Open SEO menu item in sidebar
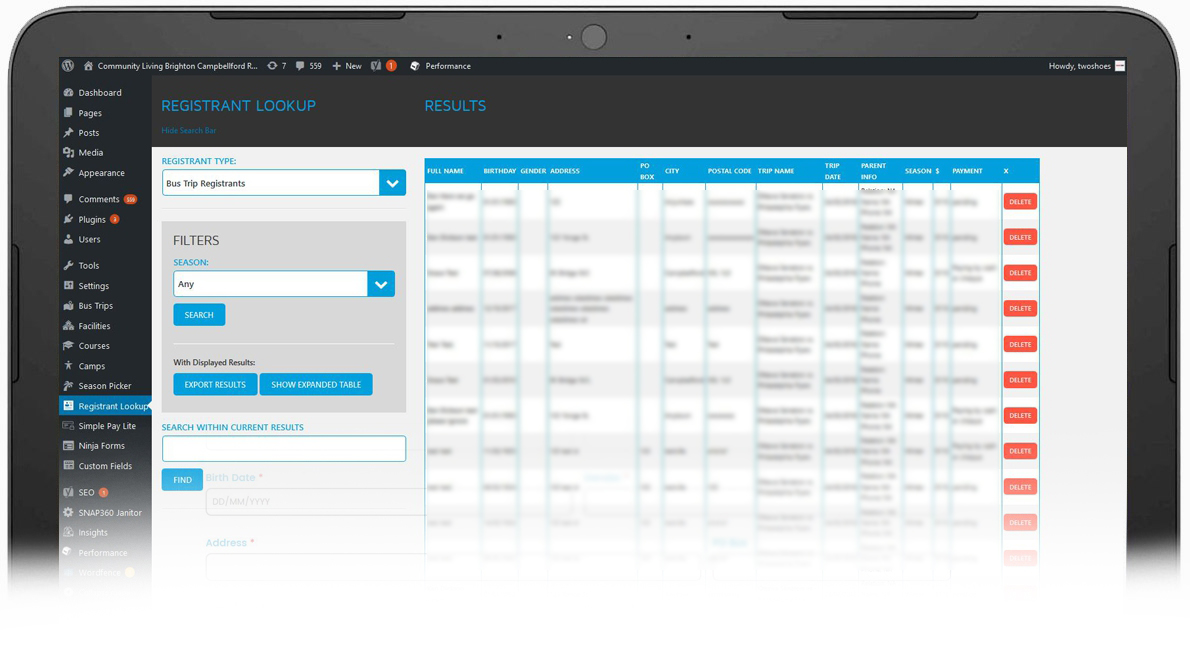This screenshot has width=1190, height=661. [86, 493]
